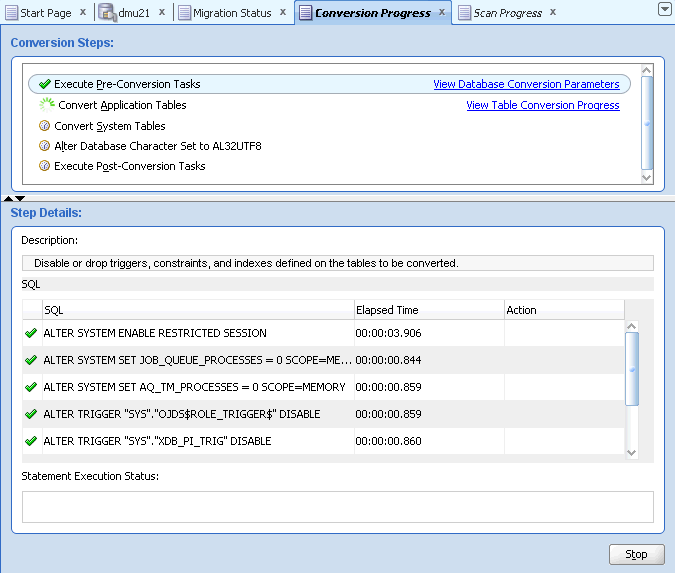
Task: Click SQL table scrollbar up arrow
Action: point(632,326)
